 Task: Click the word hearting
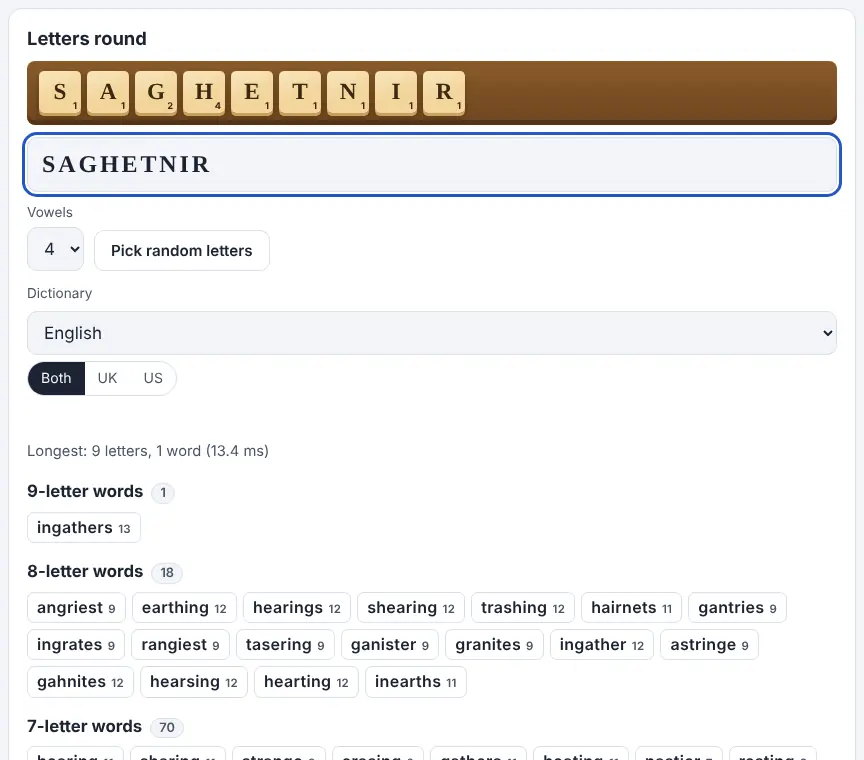(x=306, y=682)
